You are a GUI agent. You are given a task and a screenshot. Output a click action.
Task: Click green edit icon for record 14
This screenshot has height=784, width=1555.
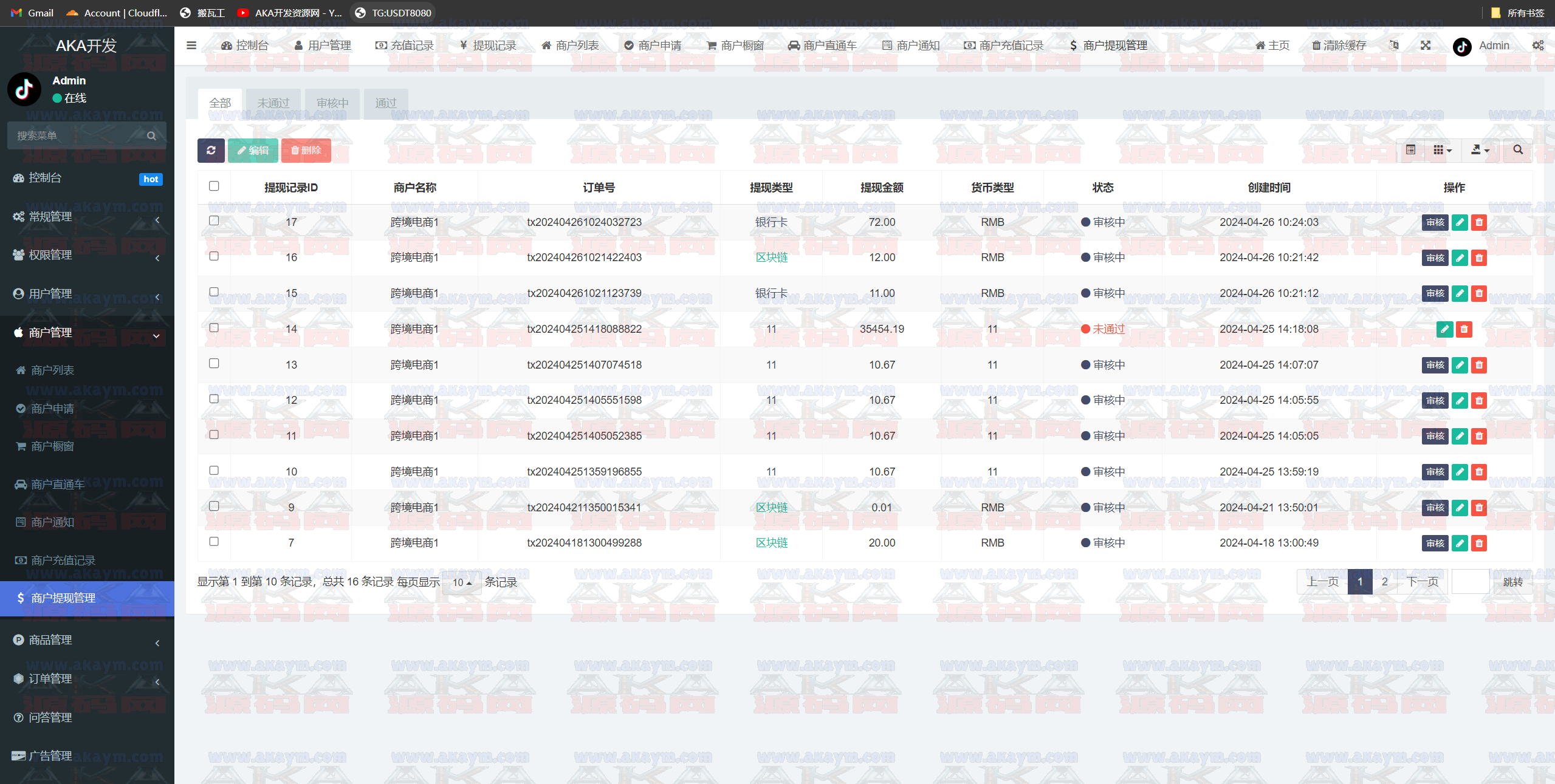pos(1444,329)
